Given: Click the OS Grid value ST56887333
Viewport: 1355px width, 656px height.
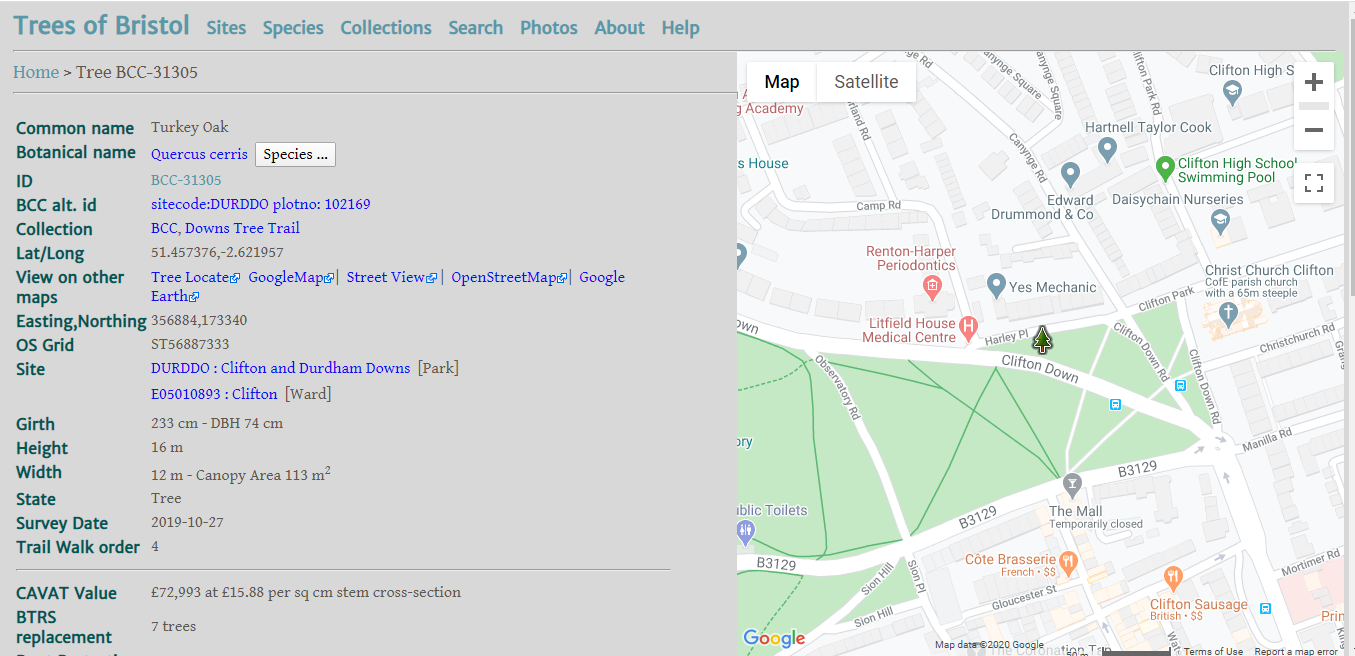Looking at the screenshot, I should [190, 344].
